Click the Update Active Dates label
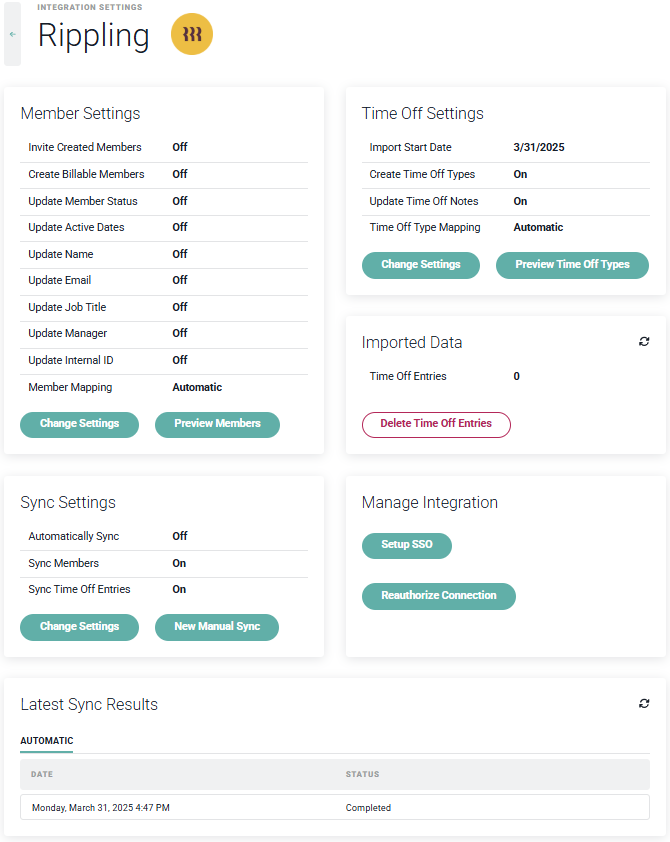The image size is (670, 842). point(76,227)
